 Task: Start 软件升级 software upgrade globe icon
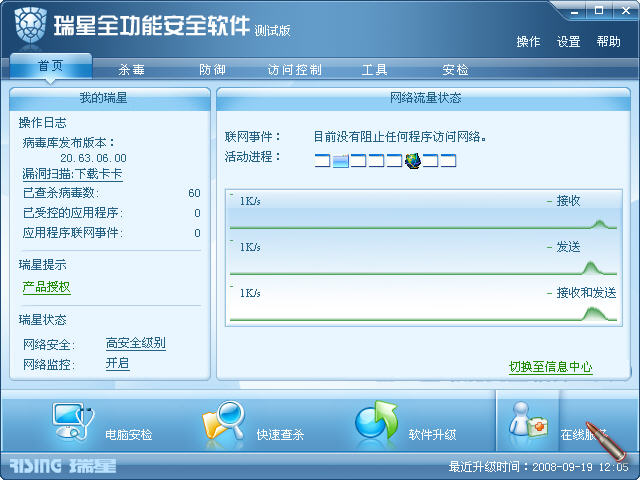click(x=376, y=420)
